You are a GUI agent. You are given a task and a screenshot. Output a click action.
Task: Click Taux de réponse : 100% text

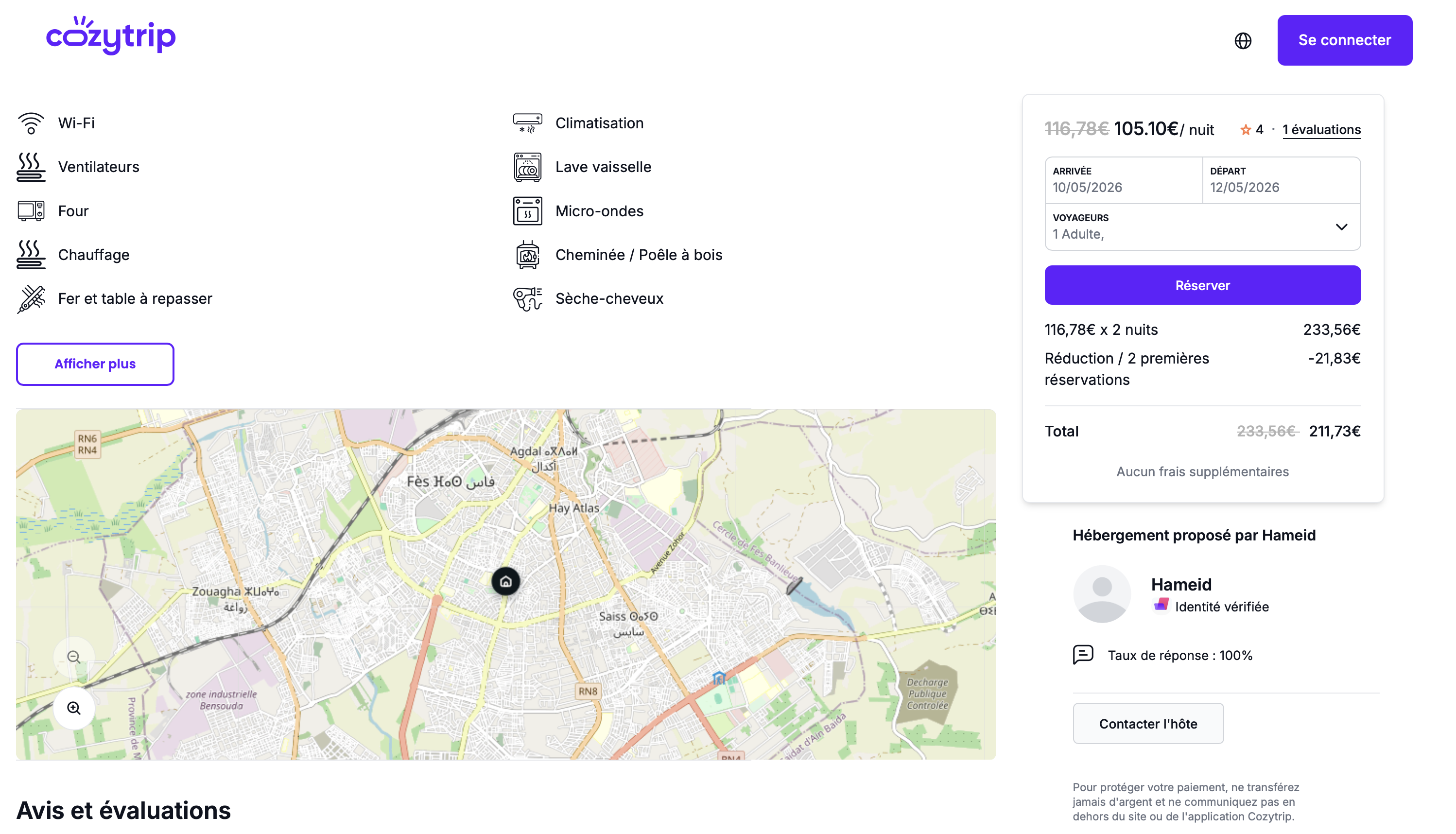coord(1180,655)
